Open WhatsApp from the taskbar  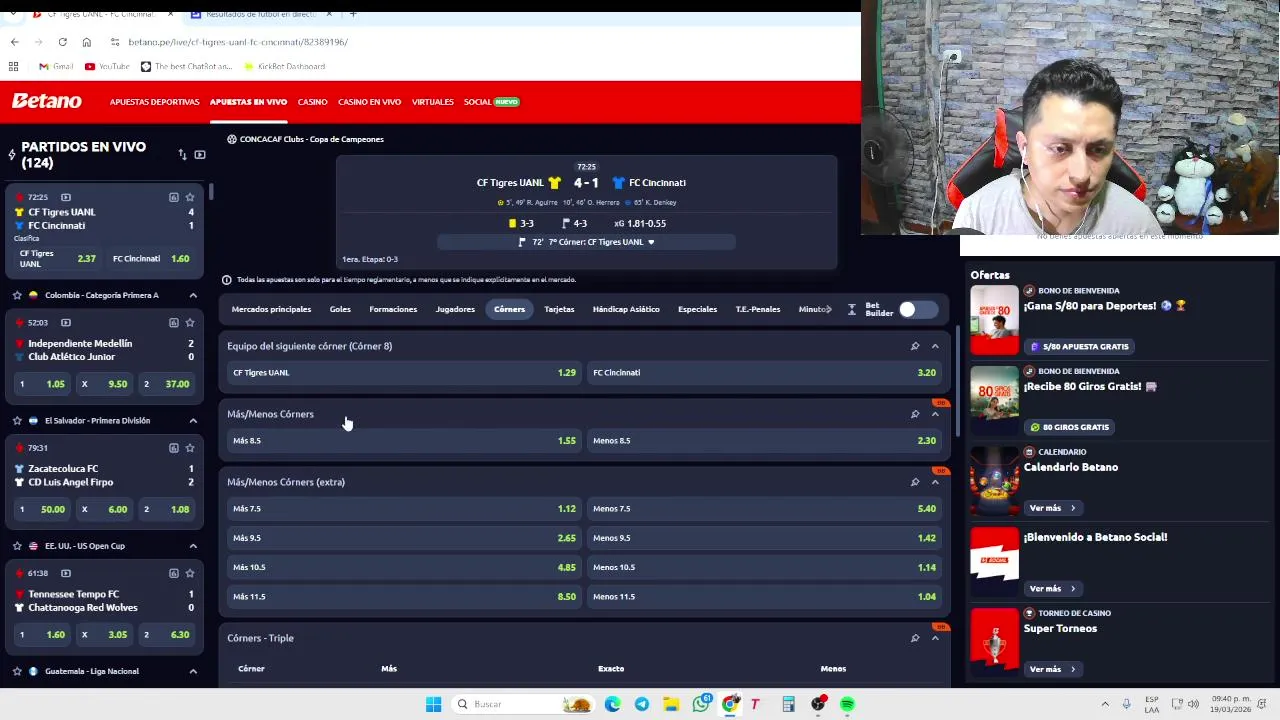tap(701, 704)
